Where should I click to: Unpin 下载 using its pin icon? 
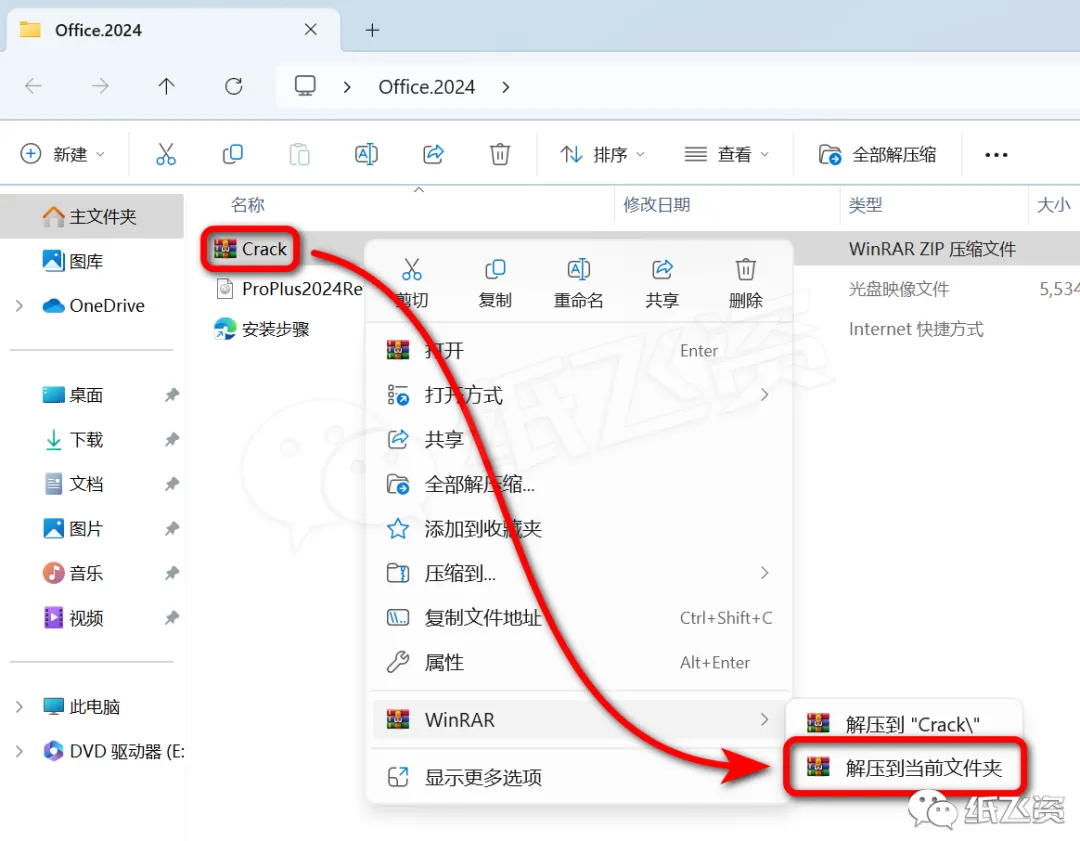click(x=172, y=439)
